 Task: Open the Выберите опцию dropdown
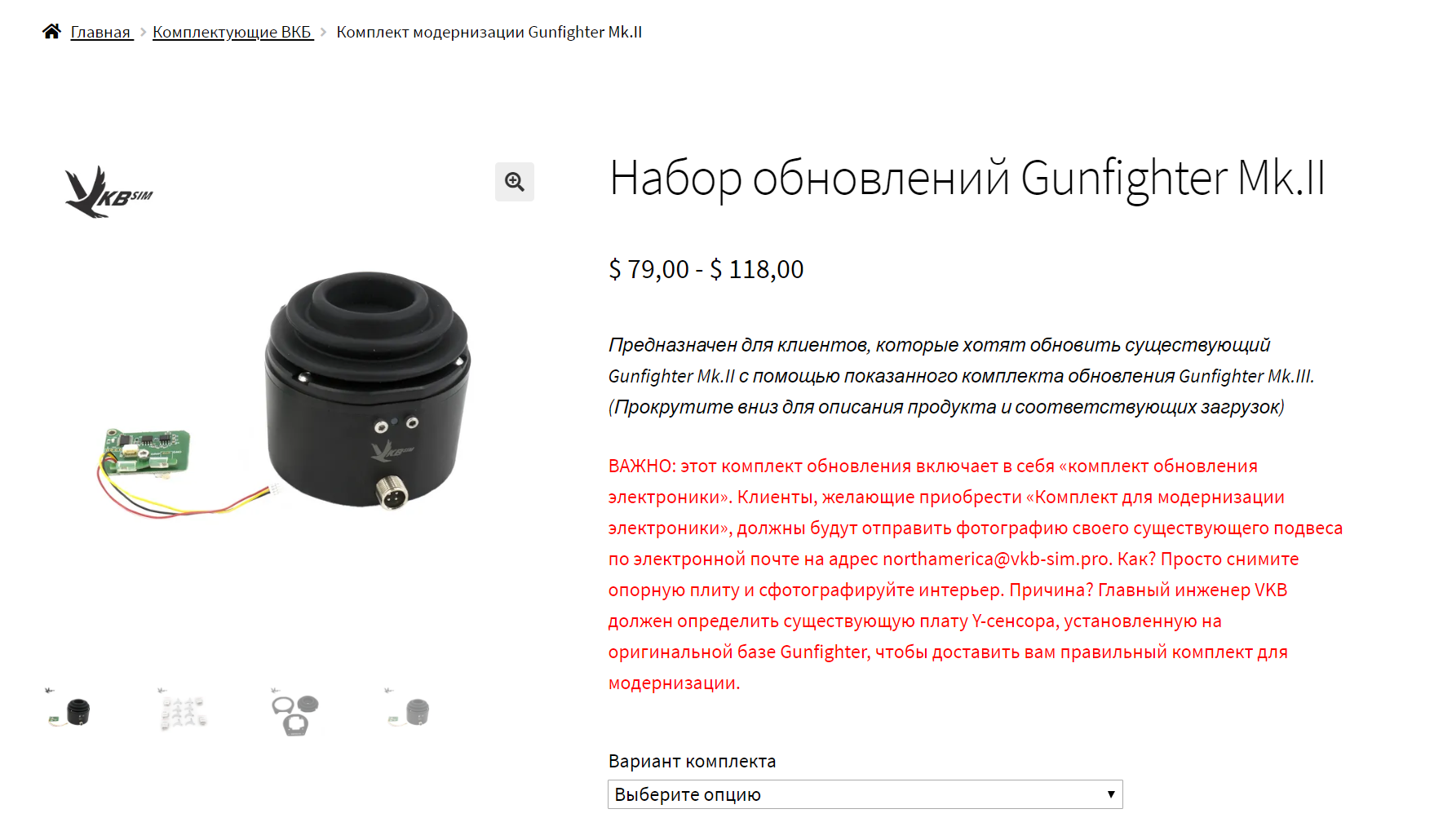865,794
